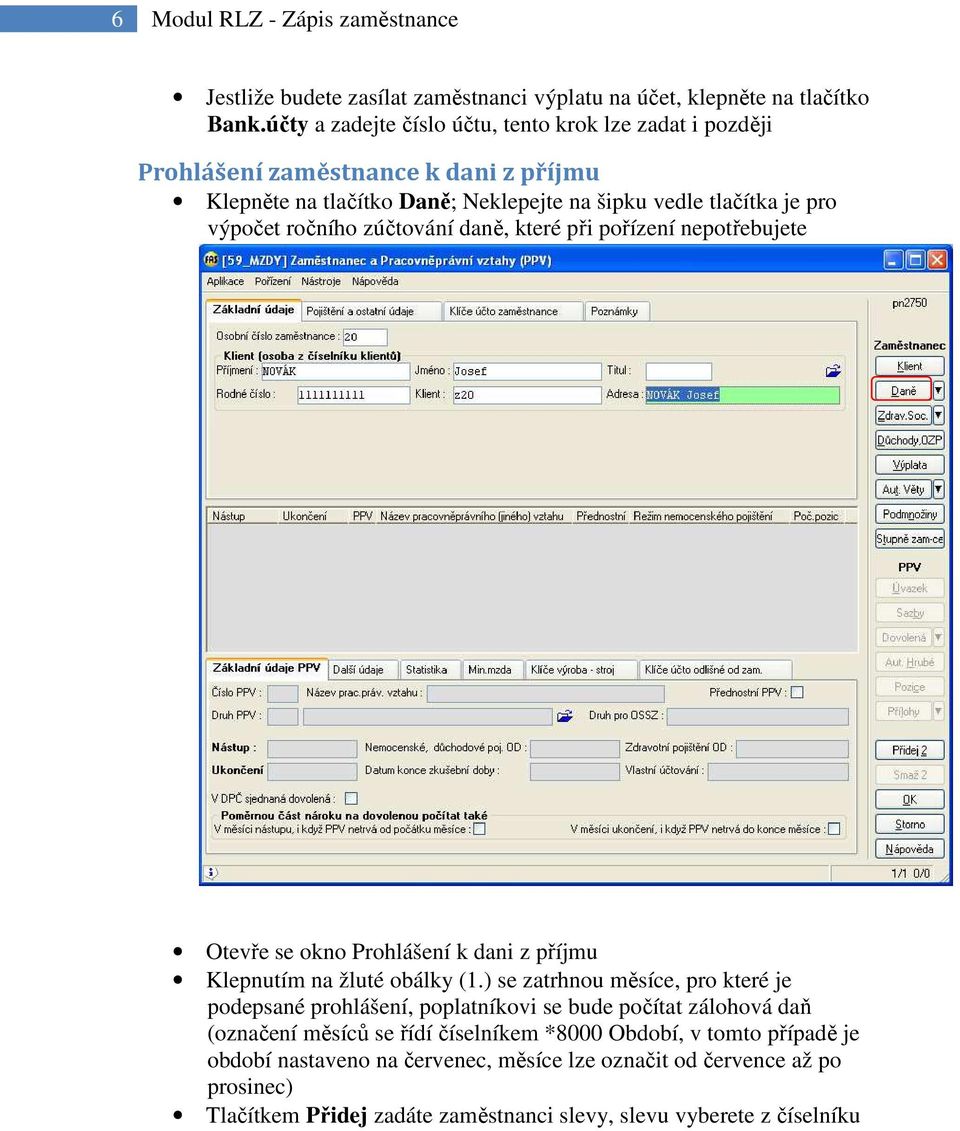
Task: Click the application icon in title bar
Action: (x=211, y=260)
